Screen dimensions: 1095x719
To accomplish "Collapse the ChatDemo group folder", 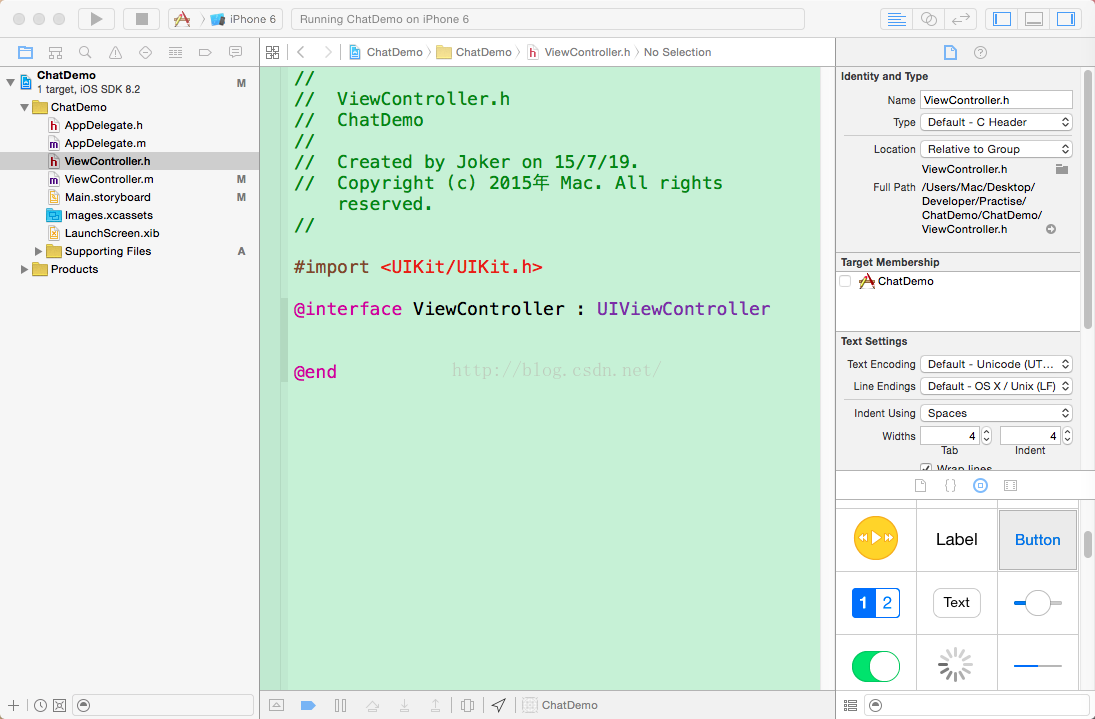I will click(x=24, y=108).
